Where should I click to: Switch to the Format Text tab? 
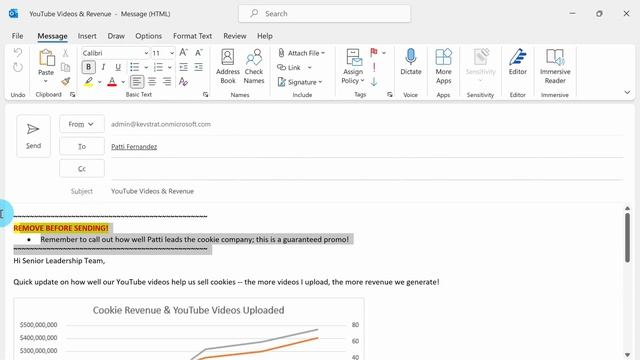(192, 36)
